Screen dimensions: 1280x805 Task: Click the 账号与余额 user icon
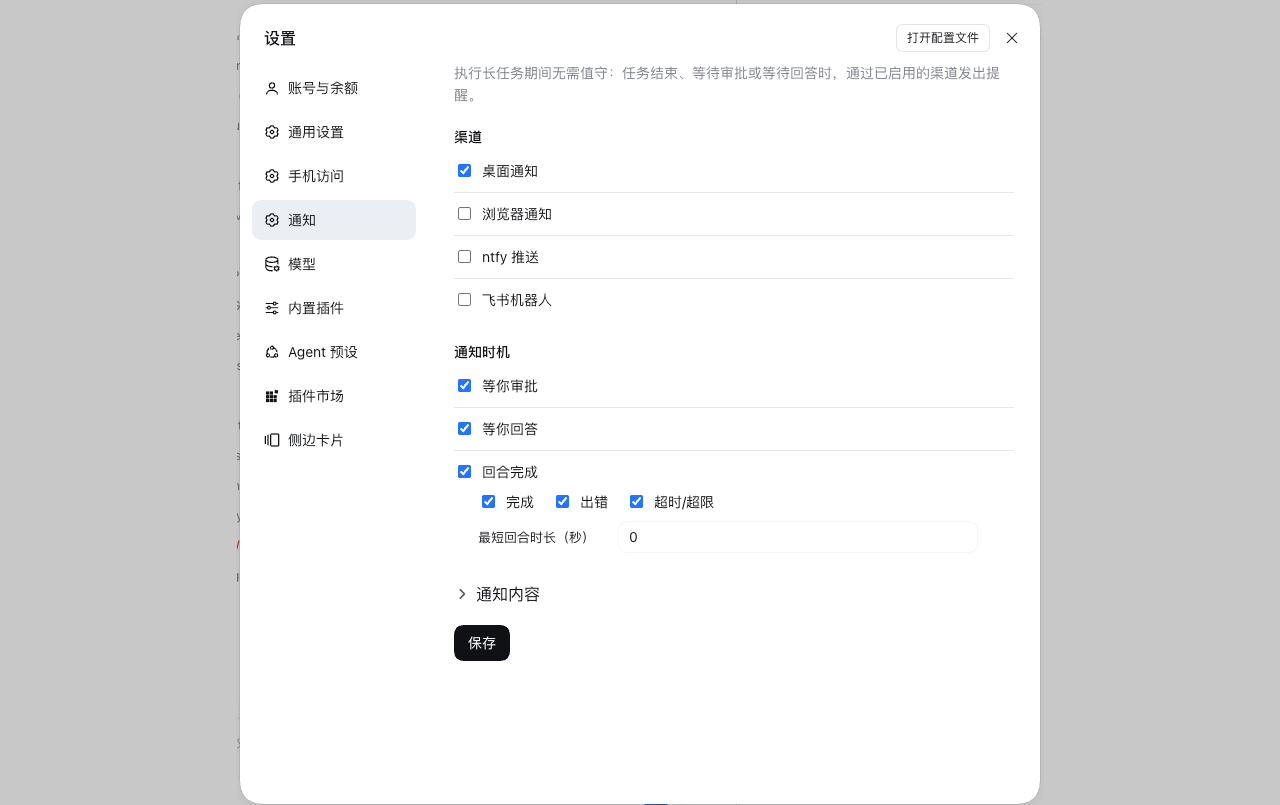[272, 88]
